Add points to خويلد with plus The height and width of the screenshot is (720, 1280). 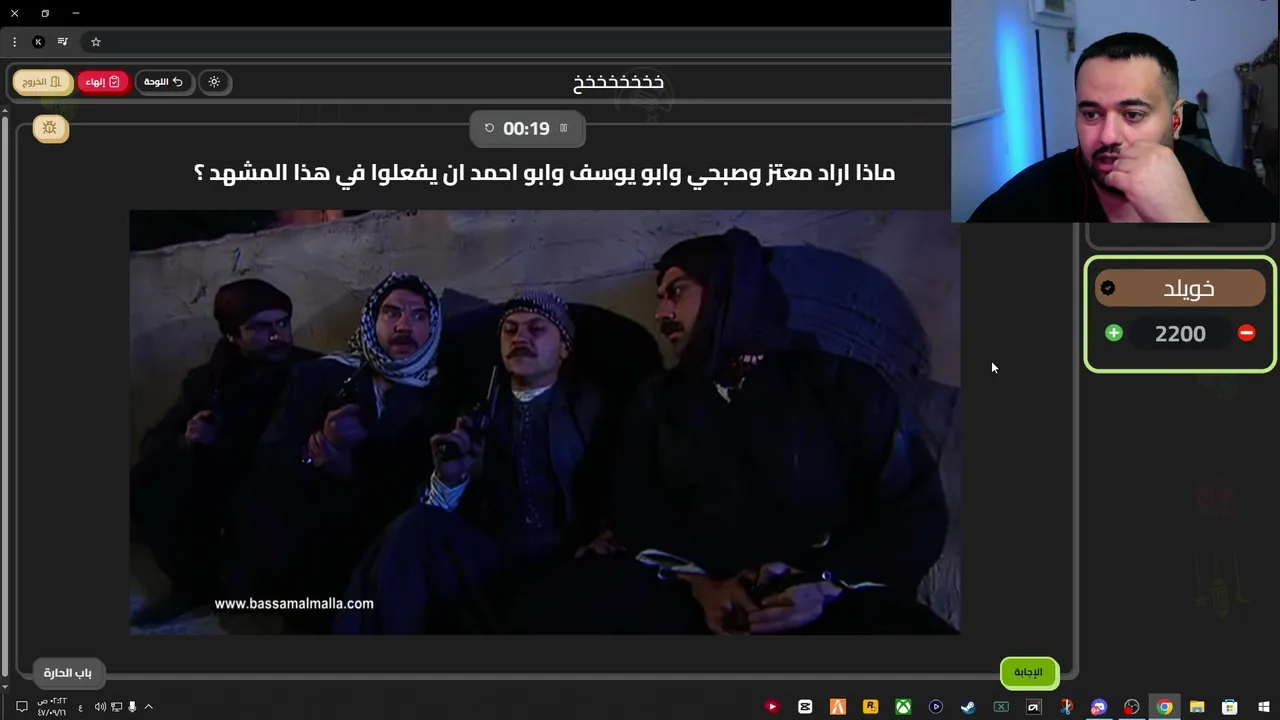tap(1114, 333)
